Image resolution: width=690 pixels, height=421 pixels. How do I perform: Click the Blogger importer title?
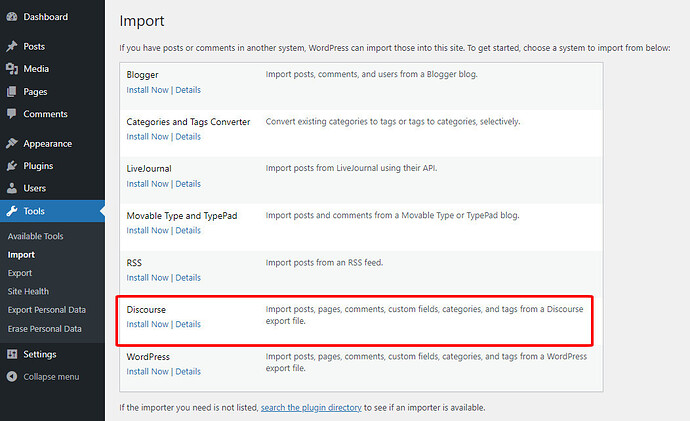pyautogui.click(x=142, y=75)
